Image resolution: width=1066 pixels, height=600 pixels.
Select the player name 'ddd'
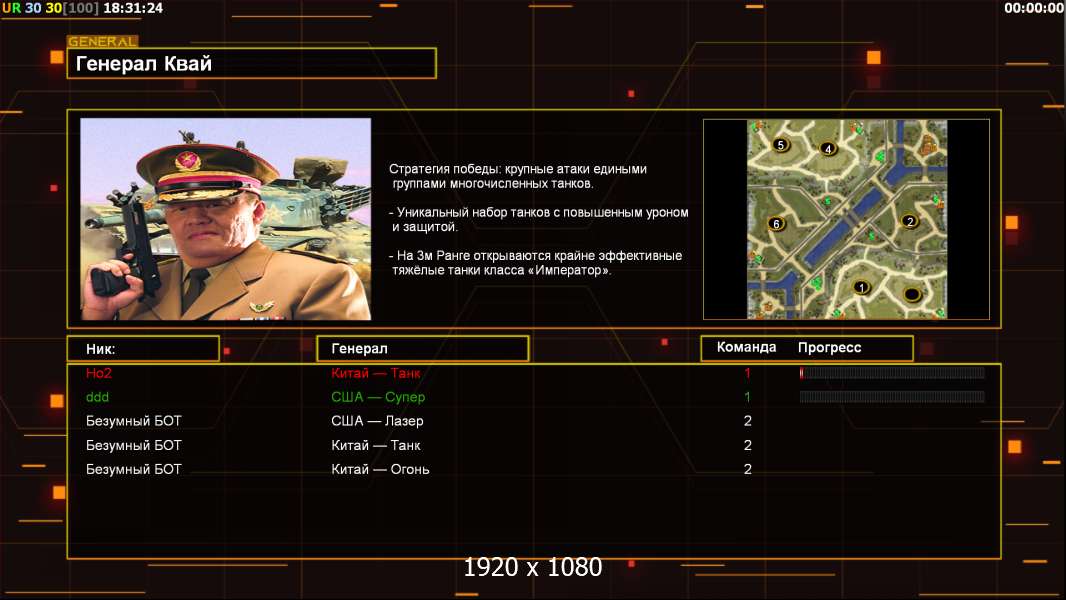tap(97, 397)
